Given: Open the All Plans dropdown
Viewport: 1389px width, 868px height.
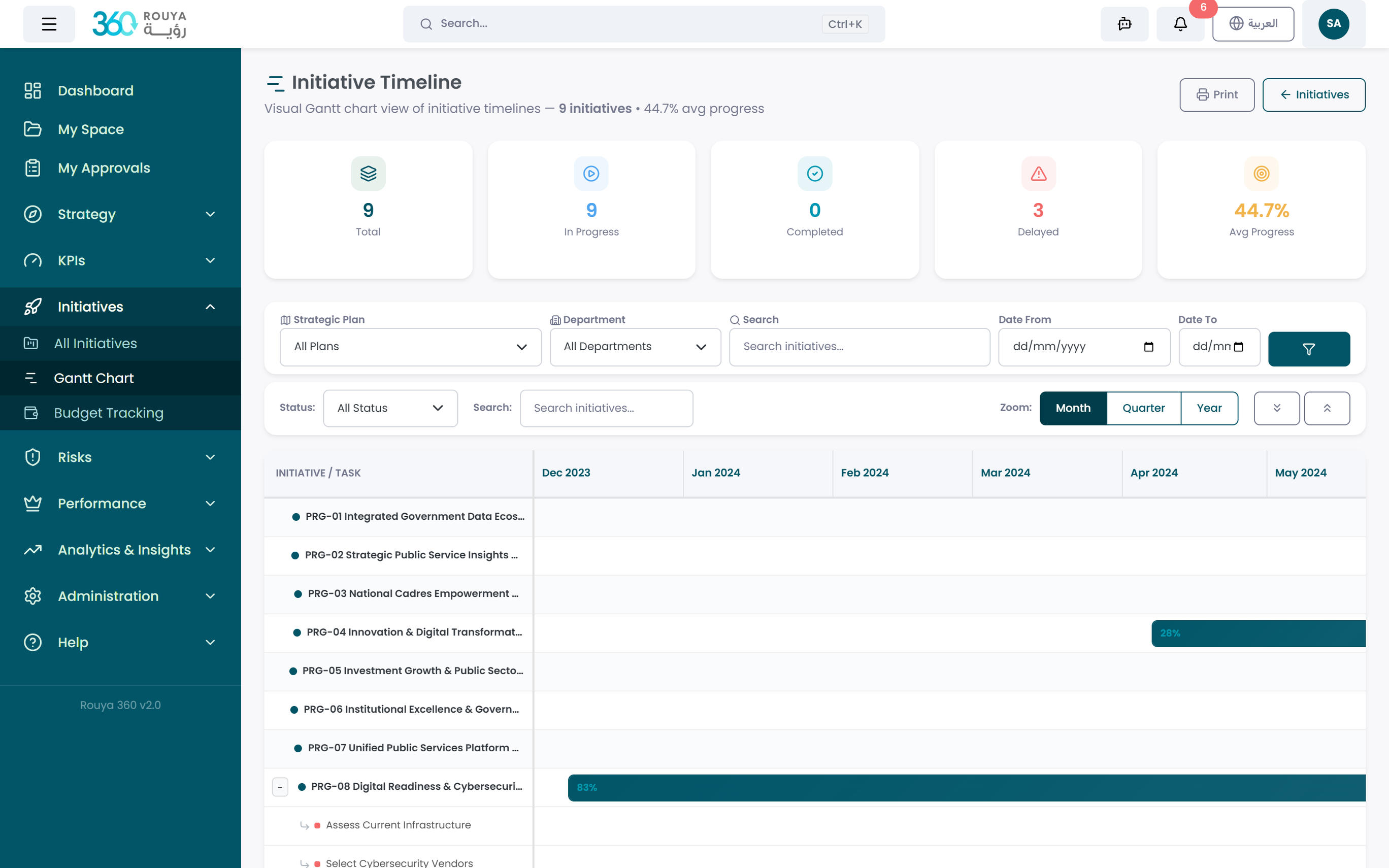Looking at the screenshot, I should coord(410,347).
